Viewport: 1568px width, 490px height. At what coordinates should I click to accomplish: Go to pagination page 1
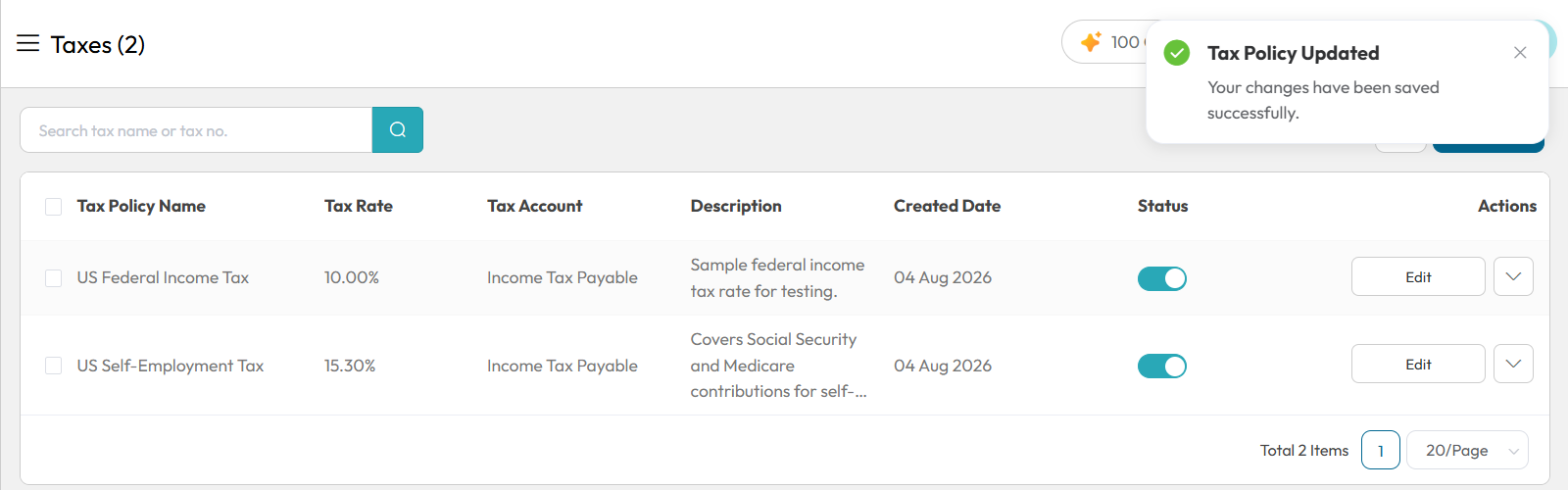coord(1381,450)
